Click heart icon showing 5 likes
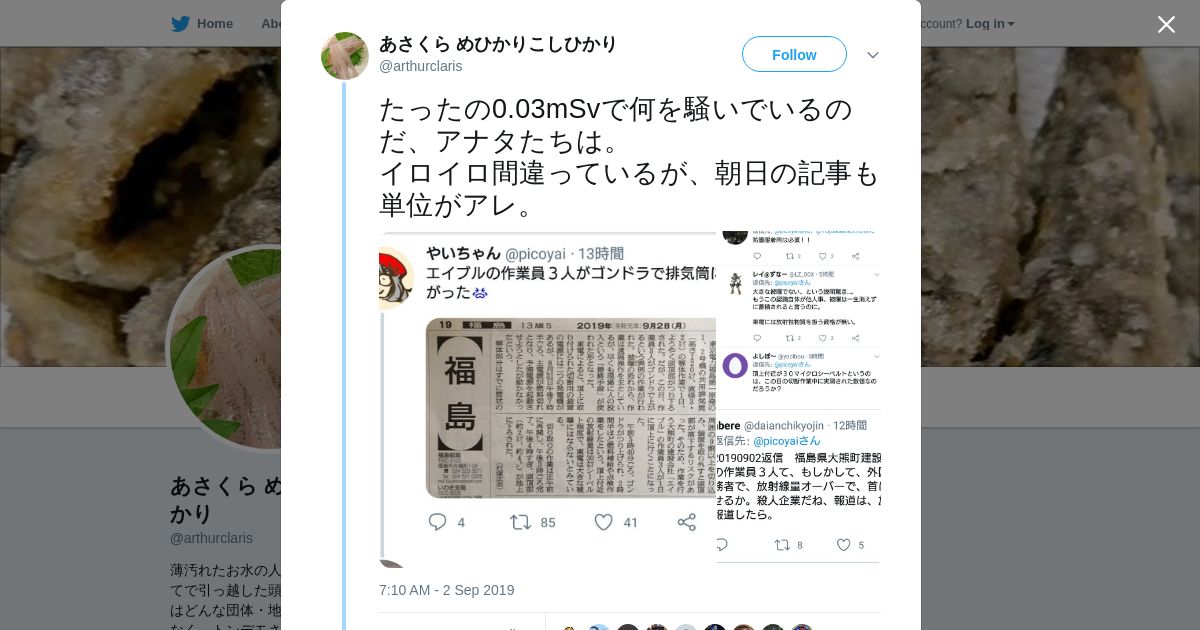Image resolution: width=1200 pixels, height=630 pixels. tap(843, 545)
